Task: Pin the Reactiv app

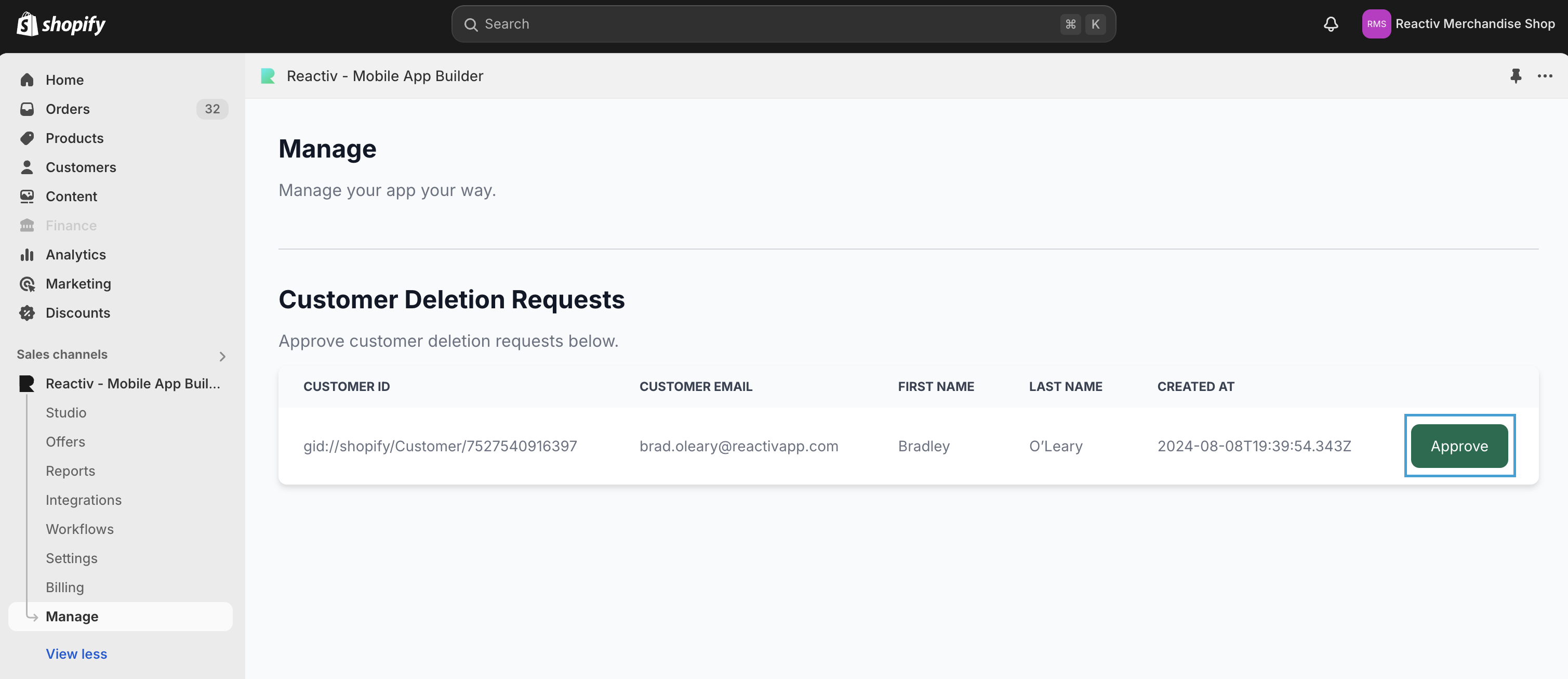Action: pos(1516,76)
